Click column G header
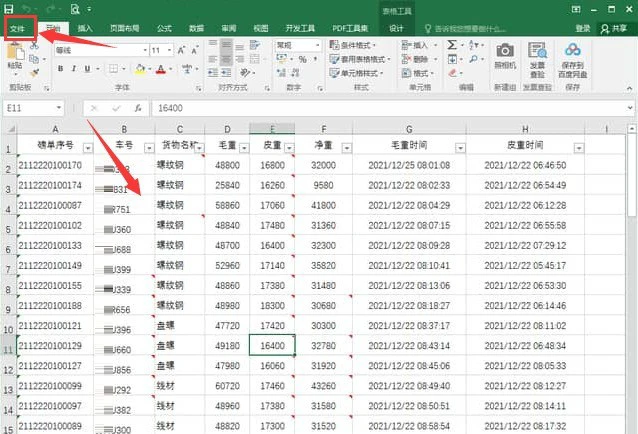 pos(409,129)
